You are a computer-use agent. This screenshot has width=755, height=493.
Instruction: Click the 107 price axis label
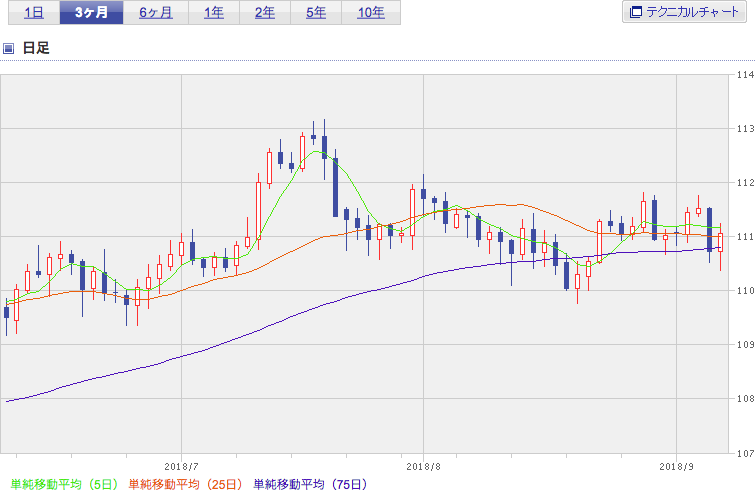(x=745, y=453)
